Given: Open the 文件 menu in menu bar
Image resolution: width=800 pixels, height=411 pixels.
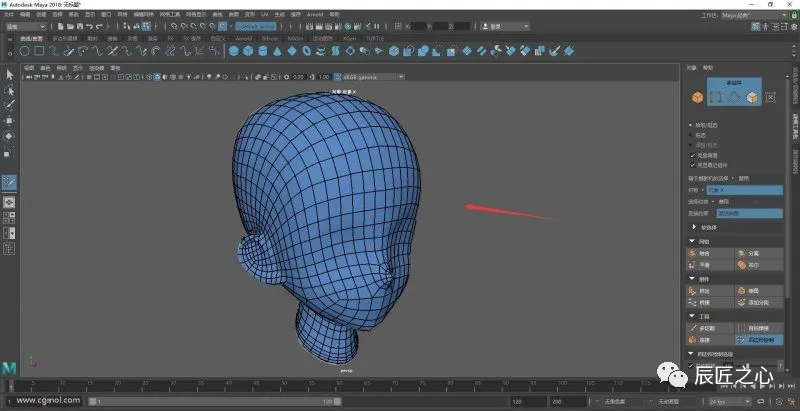Looking at the screenshot, I should [8, 16].
